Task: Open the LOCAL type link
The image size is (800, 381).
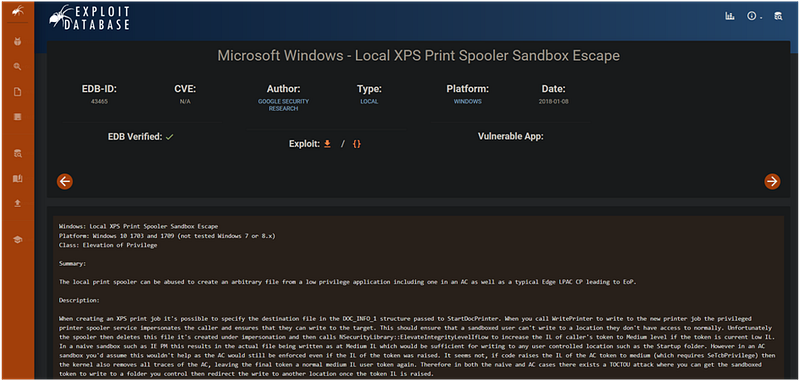Action: click(369, 101)
